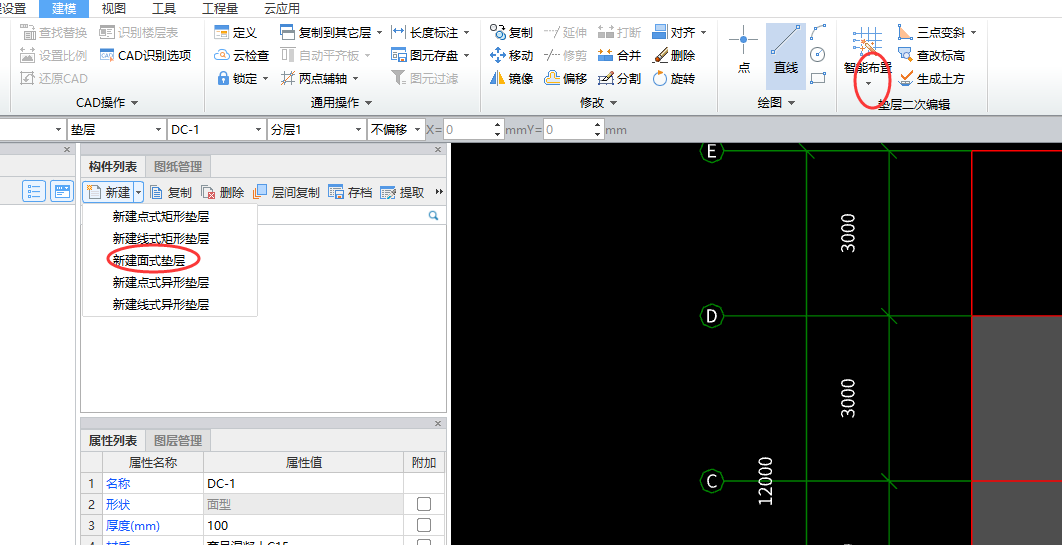Close the 构件列表 panel
1062x545 pixels.
[x=438, y=150]
